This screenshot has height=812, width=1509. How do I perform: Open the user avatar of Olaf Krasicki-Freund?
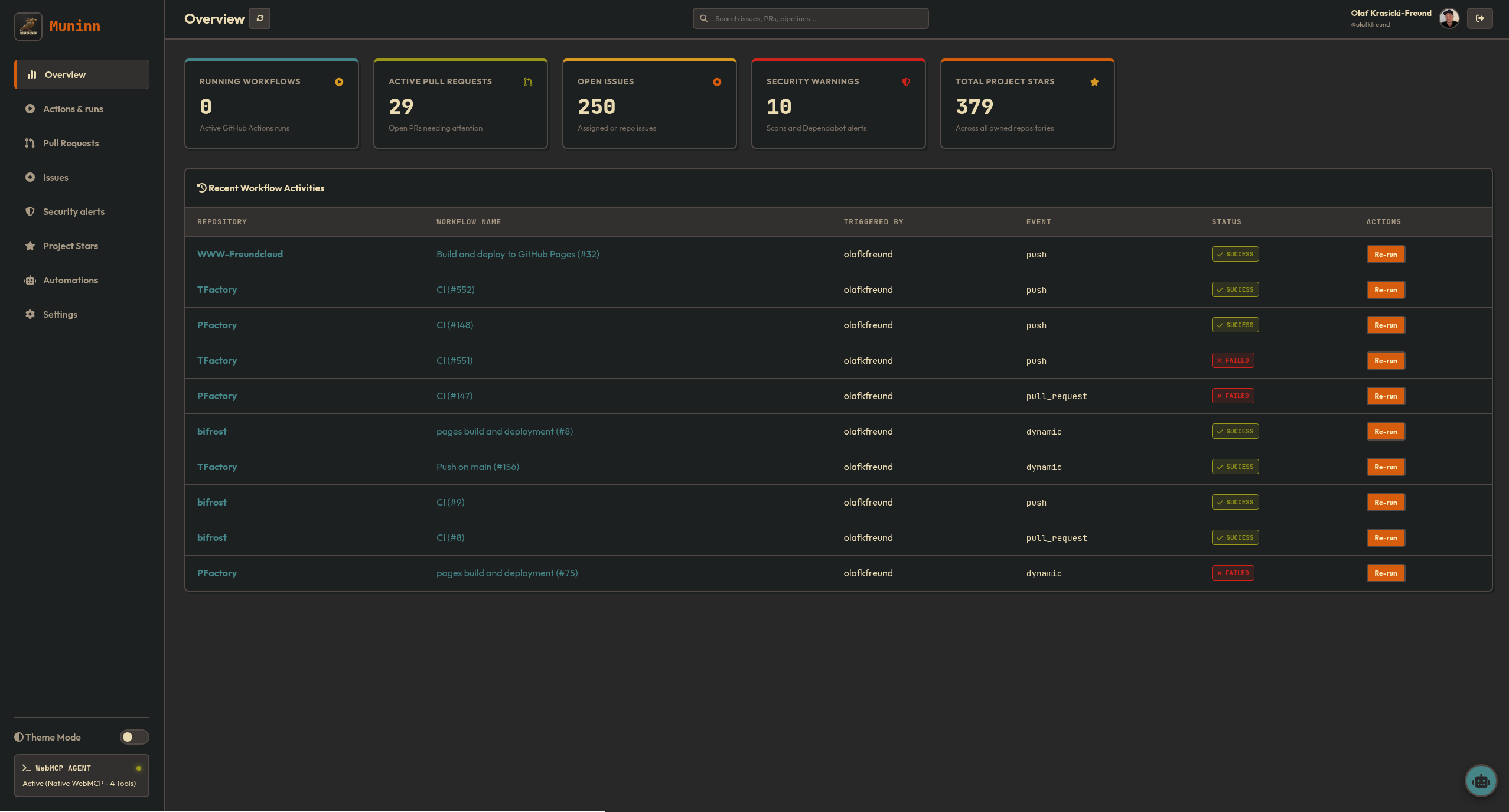tap(1449, 18)
